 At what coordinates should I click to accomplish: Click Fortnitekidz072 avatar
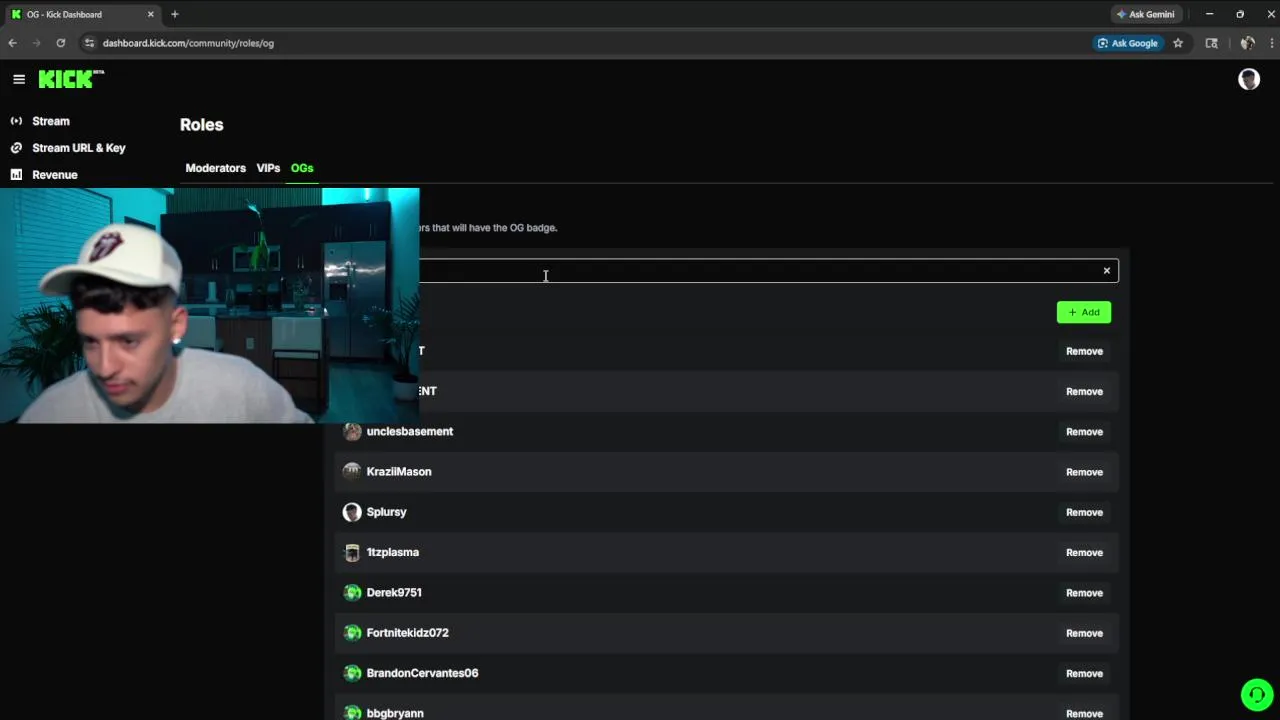(x=352, y=632)
